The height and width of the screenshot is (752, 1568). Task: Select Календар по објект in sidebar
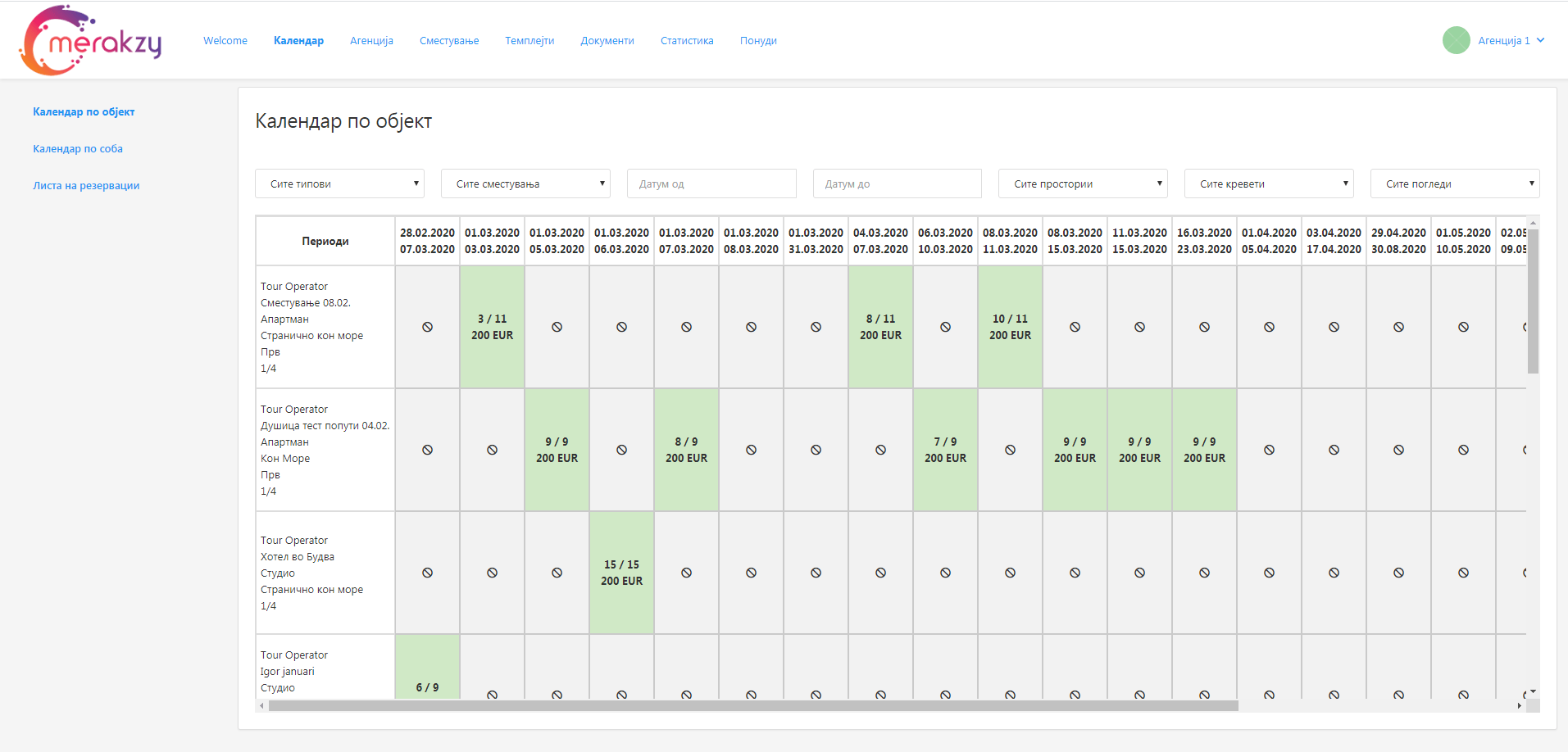click(x=84, y=111)
